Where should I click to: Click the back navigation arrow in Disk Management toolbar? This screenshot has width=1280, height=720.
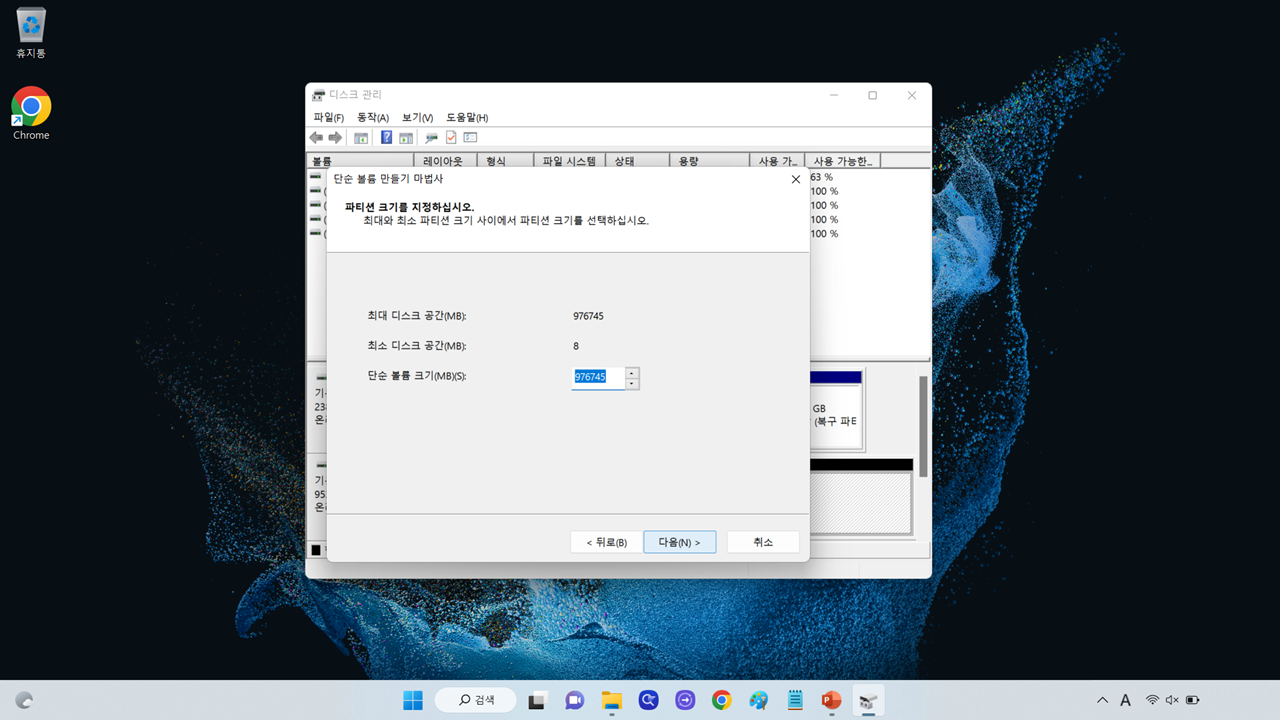pos(316,137)
